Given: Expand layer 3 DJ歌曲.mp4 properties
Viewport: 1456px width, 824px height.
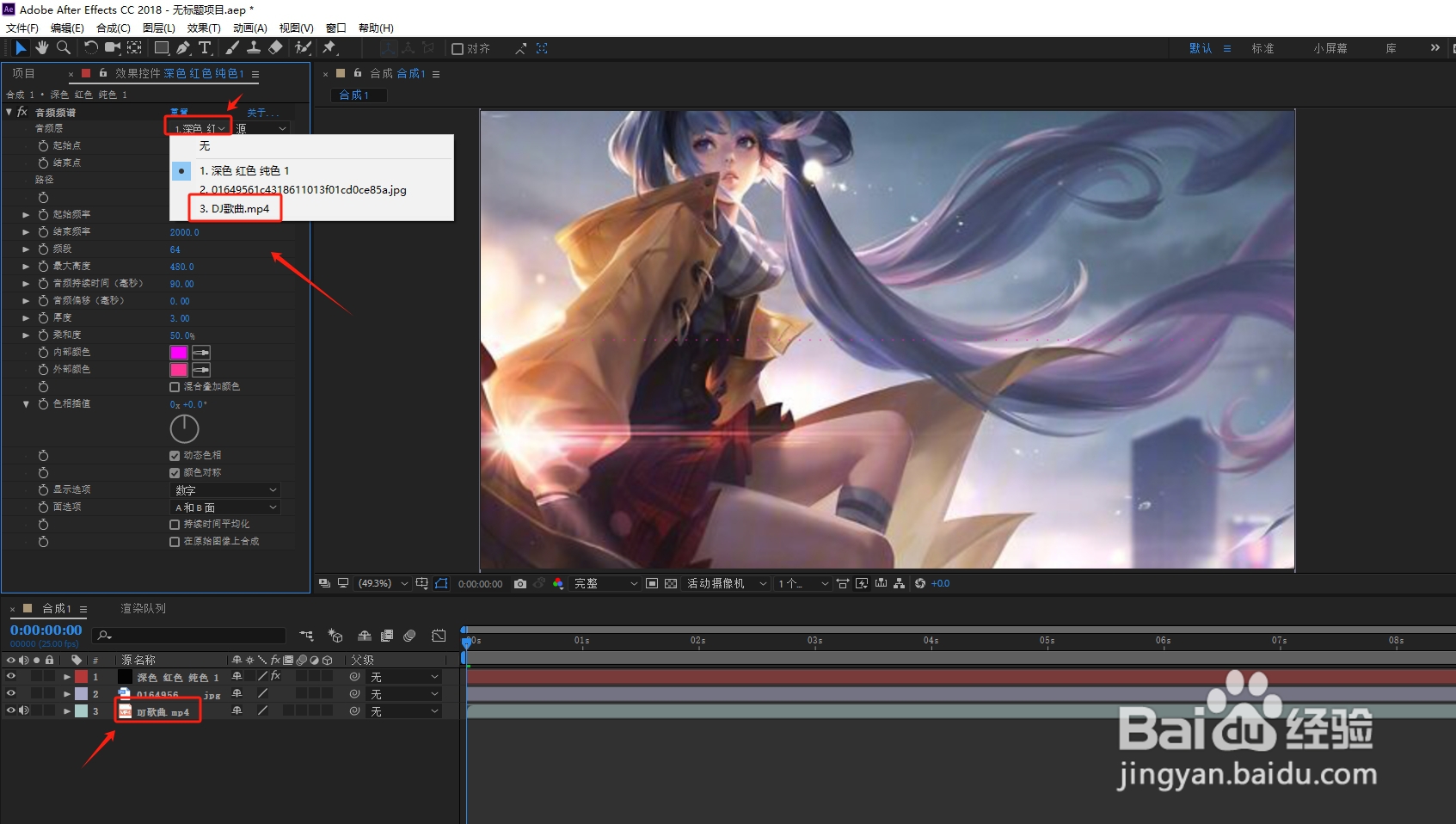Looking at the screenshot, I should point(67,711).
